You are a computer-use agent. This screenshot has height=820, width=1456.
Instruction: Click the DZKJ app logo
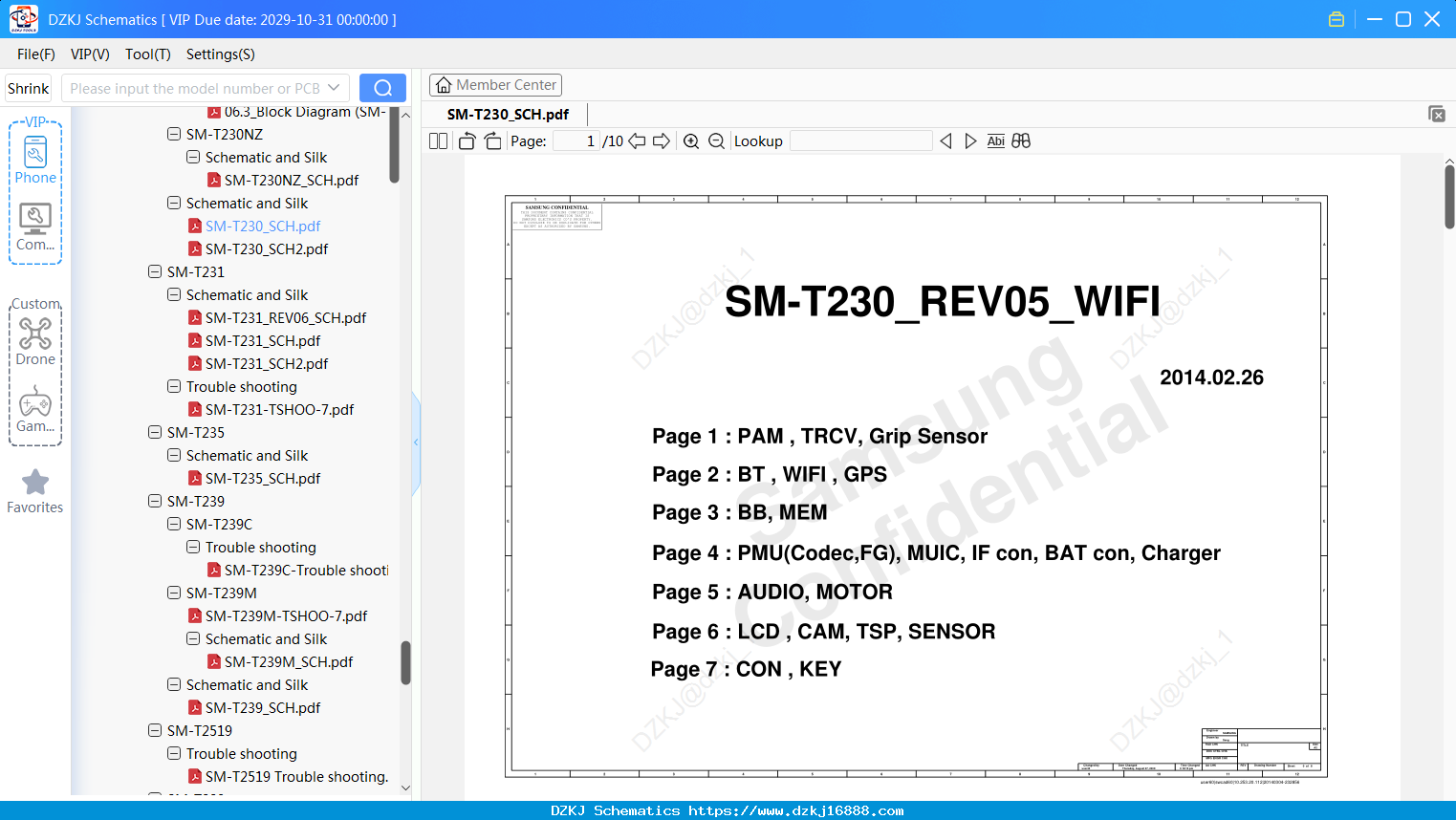(23, 19)
